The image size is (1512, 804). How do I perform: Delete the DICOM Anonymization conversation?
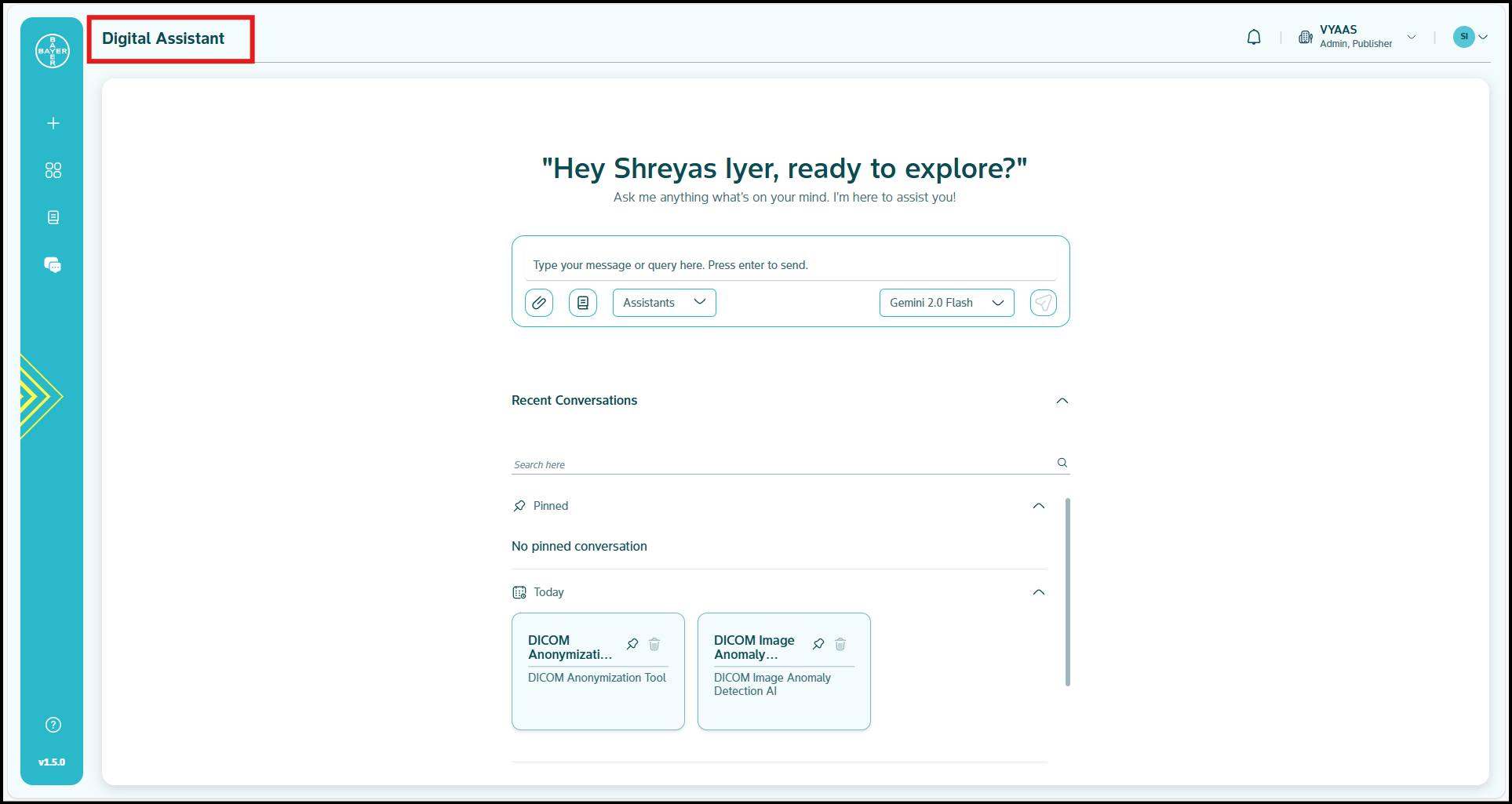(654, 644)
